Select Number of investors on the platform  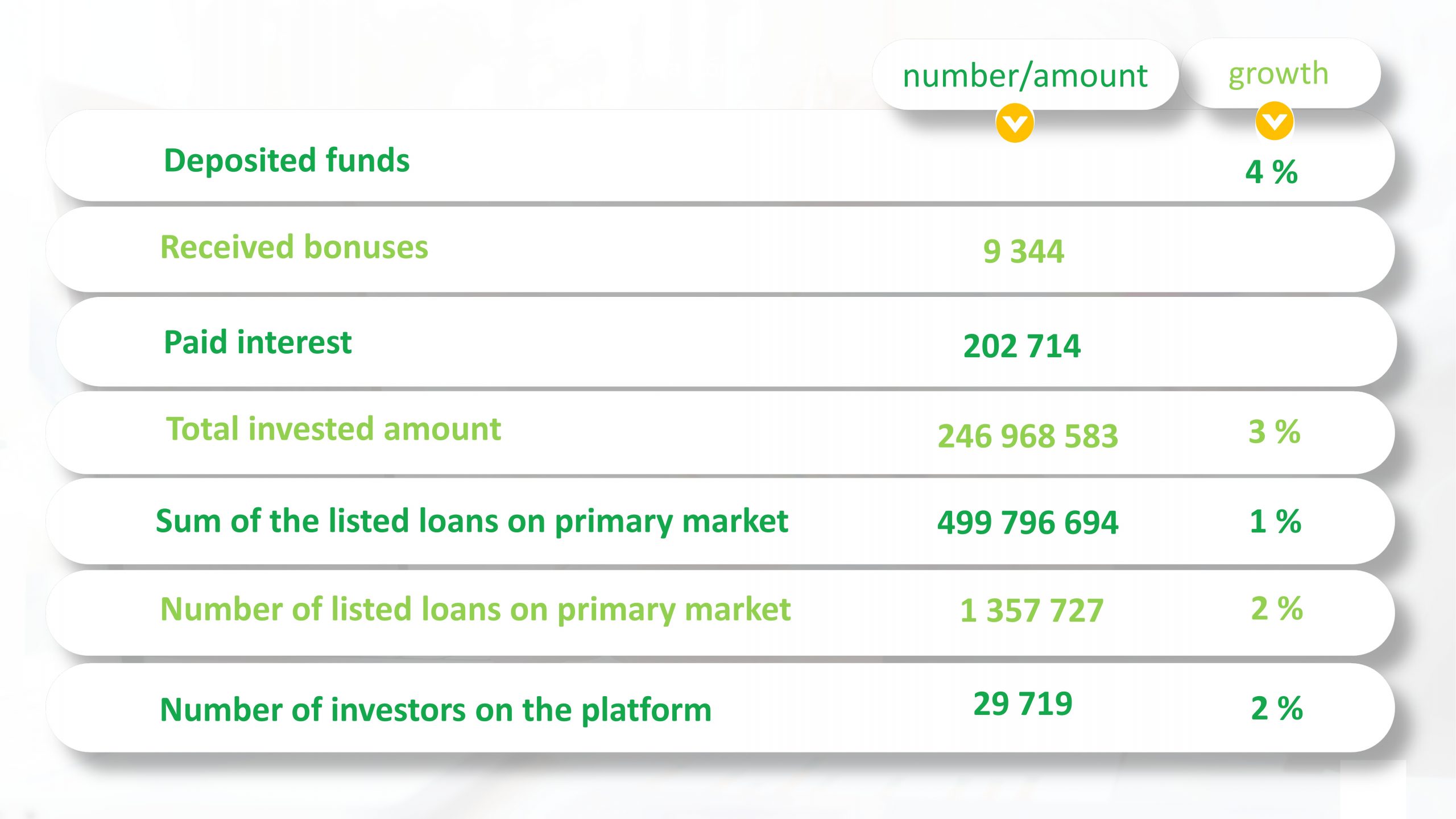click(436, 710)
